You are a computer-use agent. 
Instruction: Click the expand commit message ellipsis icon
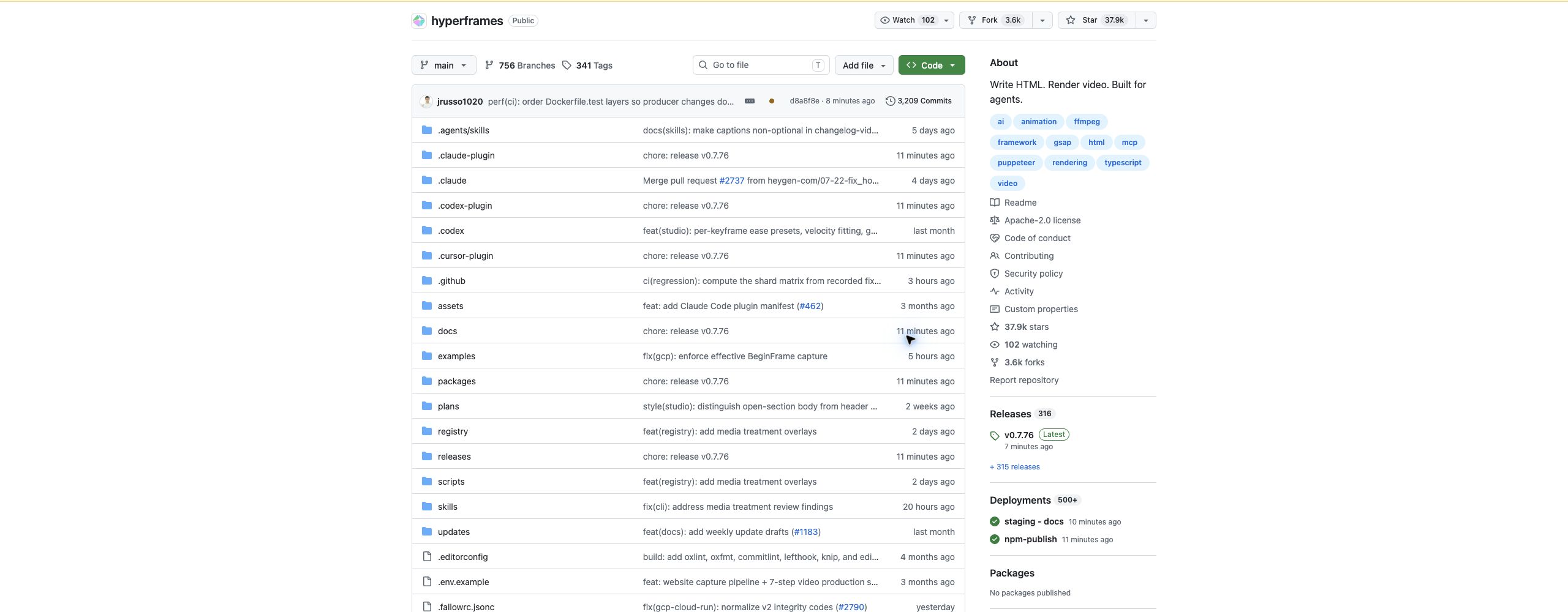pyautogui.click(x=749, y=101)
